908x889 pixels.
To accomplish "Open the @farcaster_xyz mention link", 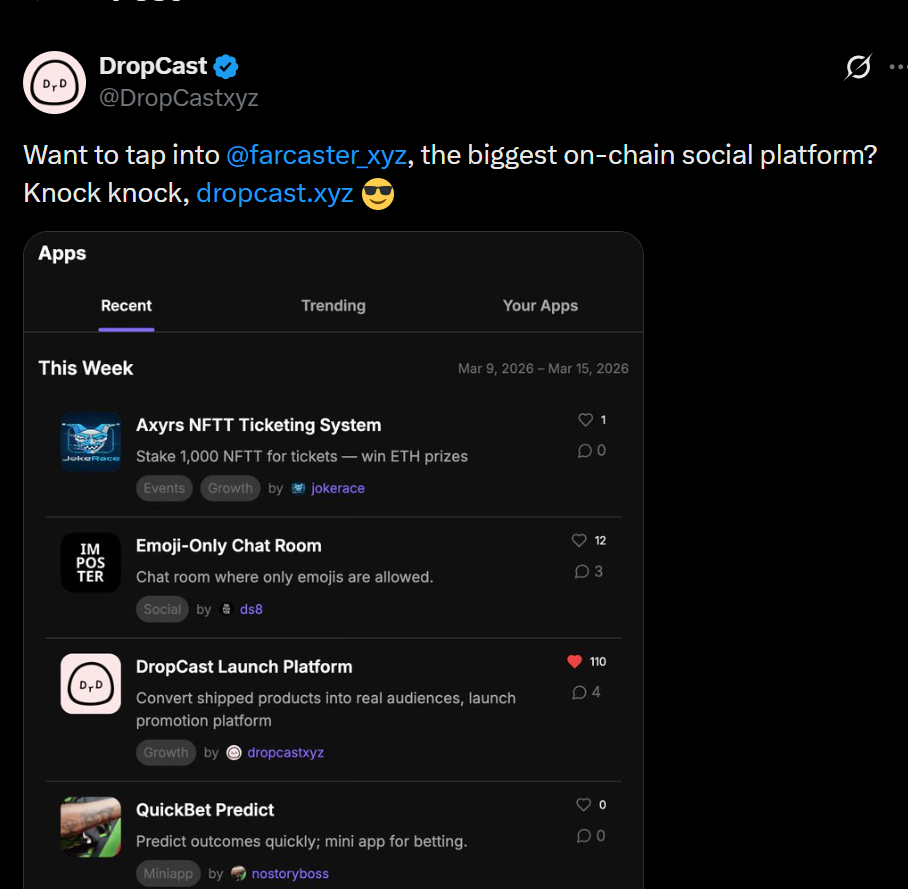I will pos(316,156).
